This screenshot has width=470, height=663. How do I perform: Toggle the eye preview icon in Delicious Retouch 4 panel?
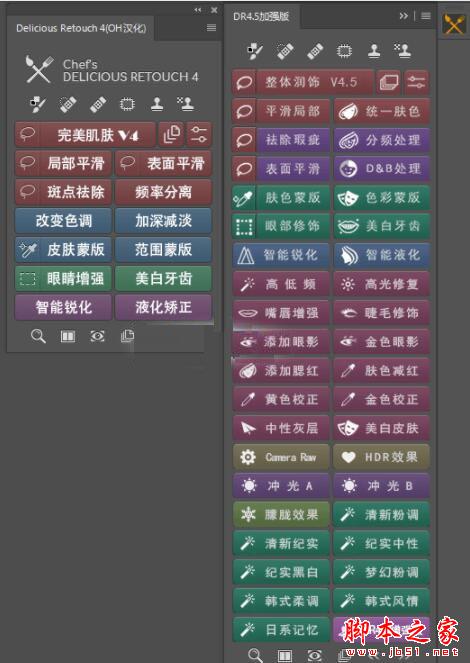[98, 336]
